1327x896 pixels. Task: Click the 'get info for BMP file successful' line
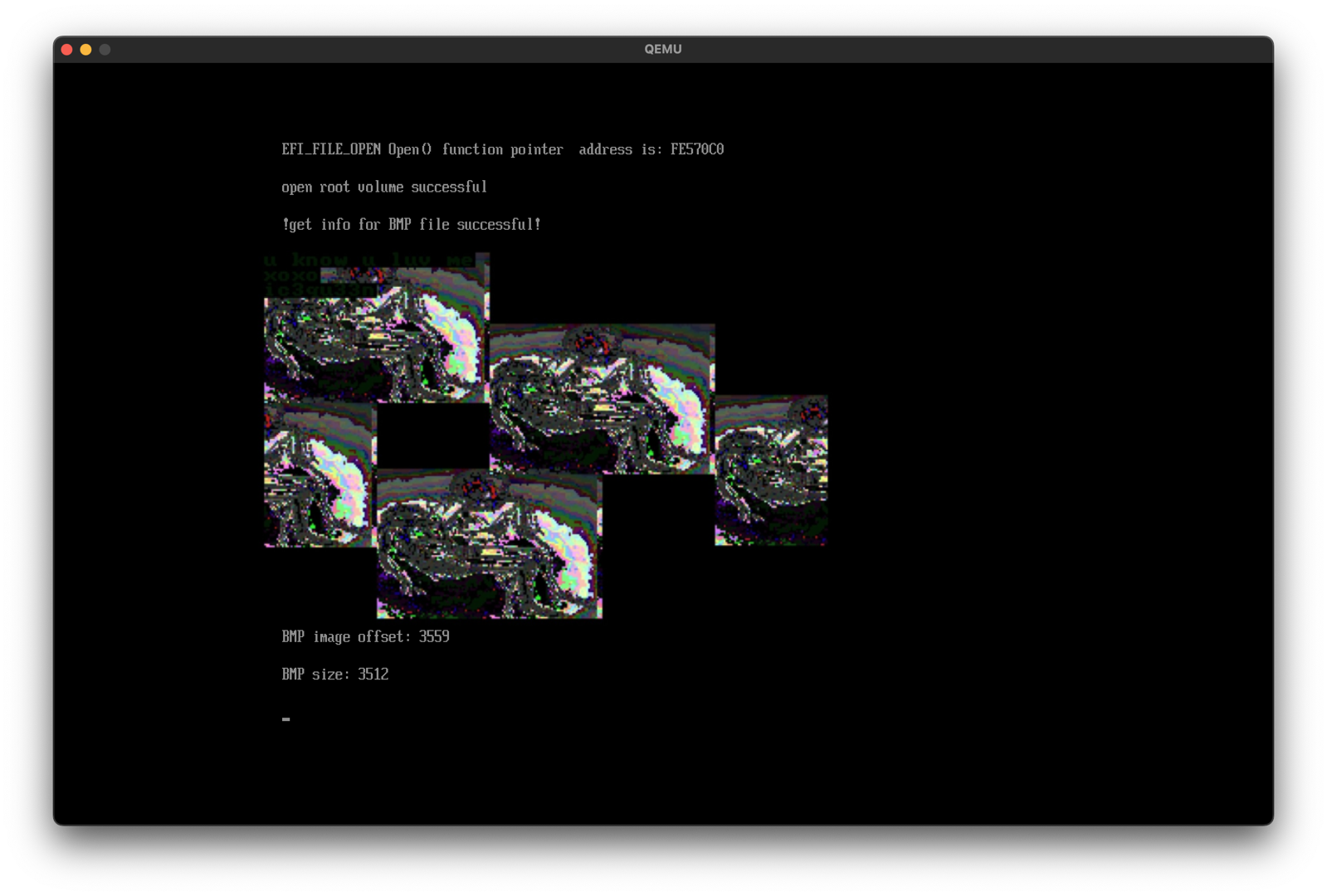coord(411,225)
